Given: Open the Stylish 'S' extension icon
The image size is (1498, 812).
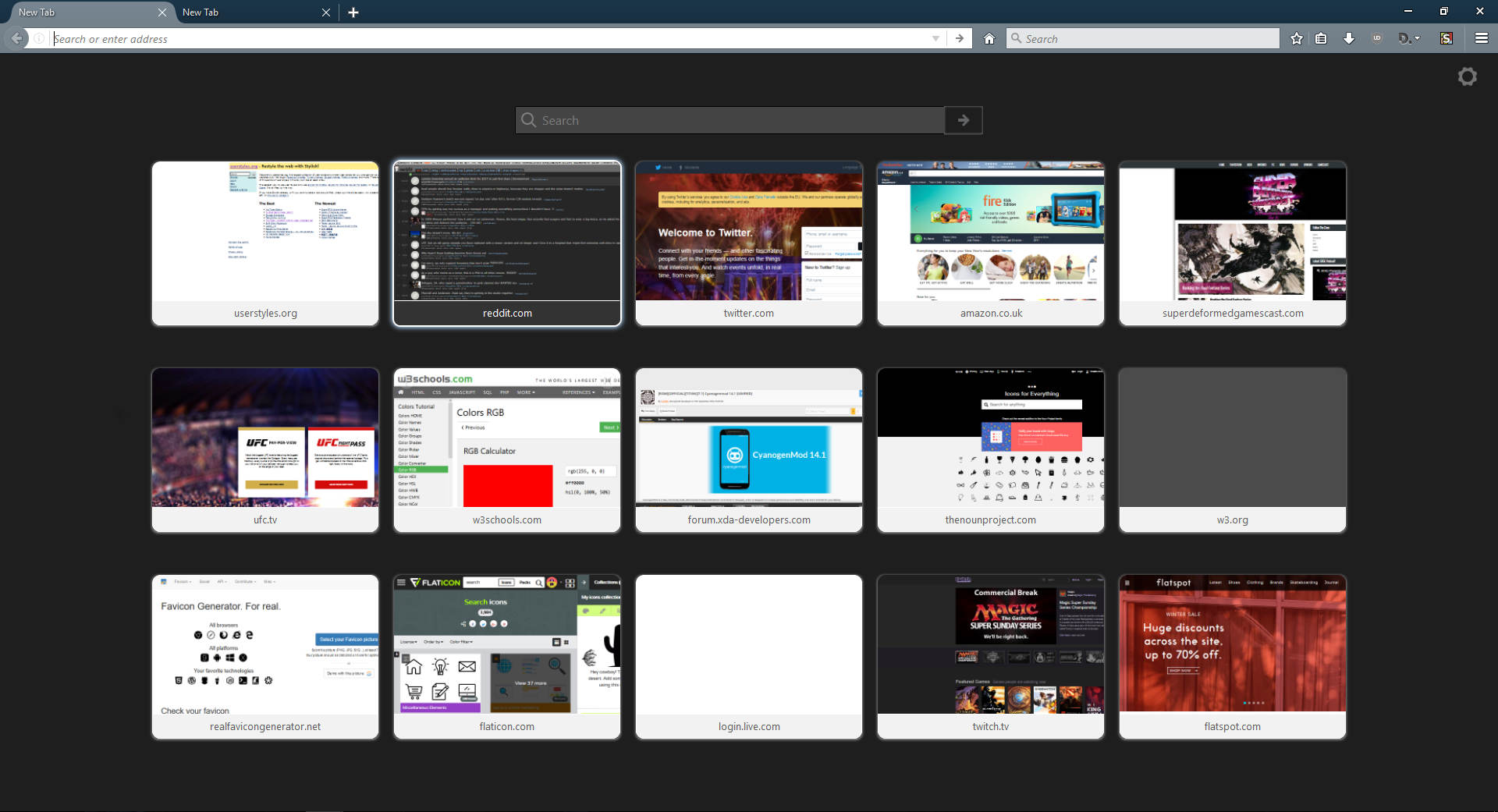Looking at the screenshot, I should (x=1447, y=38).
